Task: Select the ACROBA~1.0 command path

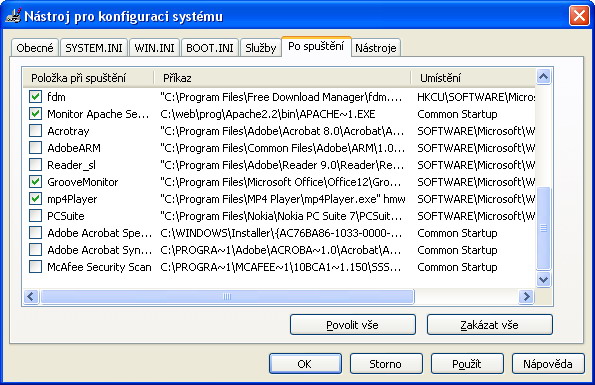Action: coord(280,250)
